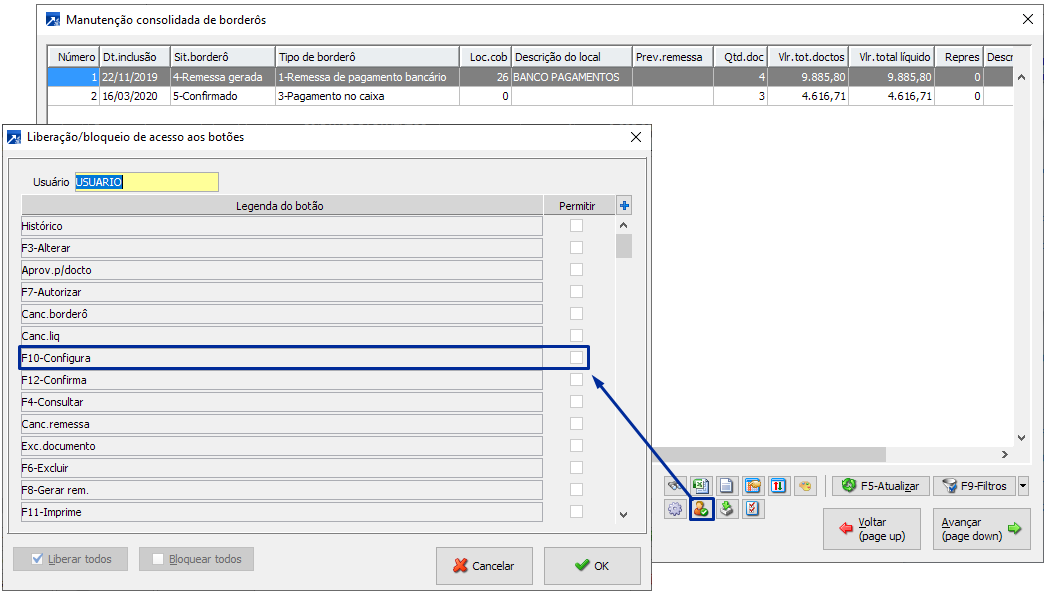This screenshot has height=593, width=1048.
Task: Toggle Permitir for Aprov.p/docto
Action: point(576,270)
